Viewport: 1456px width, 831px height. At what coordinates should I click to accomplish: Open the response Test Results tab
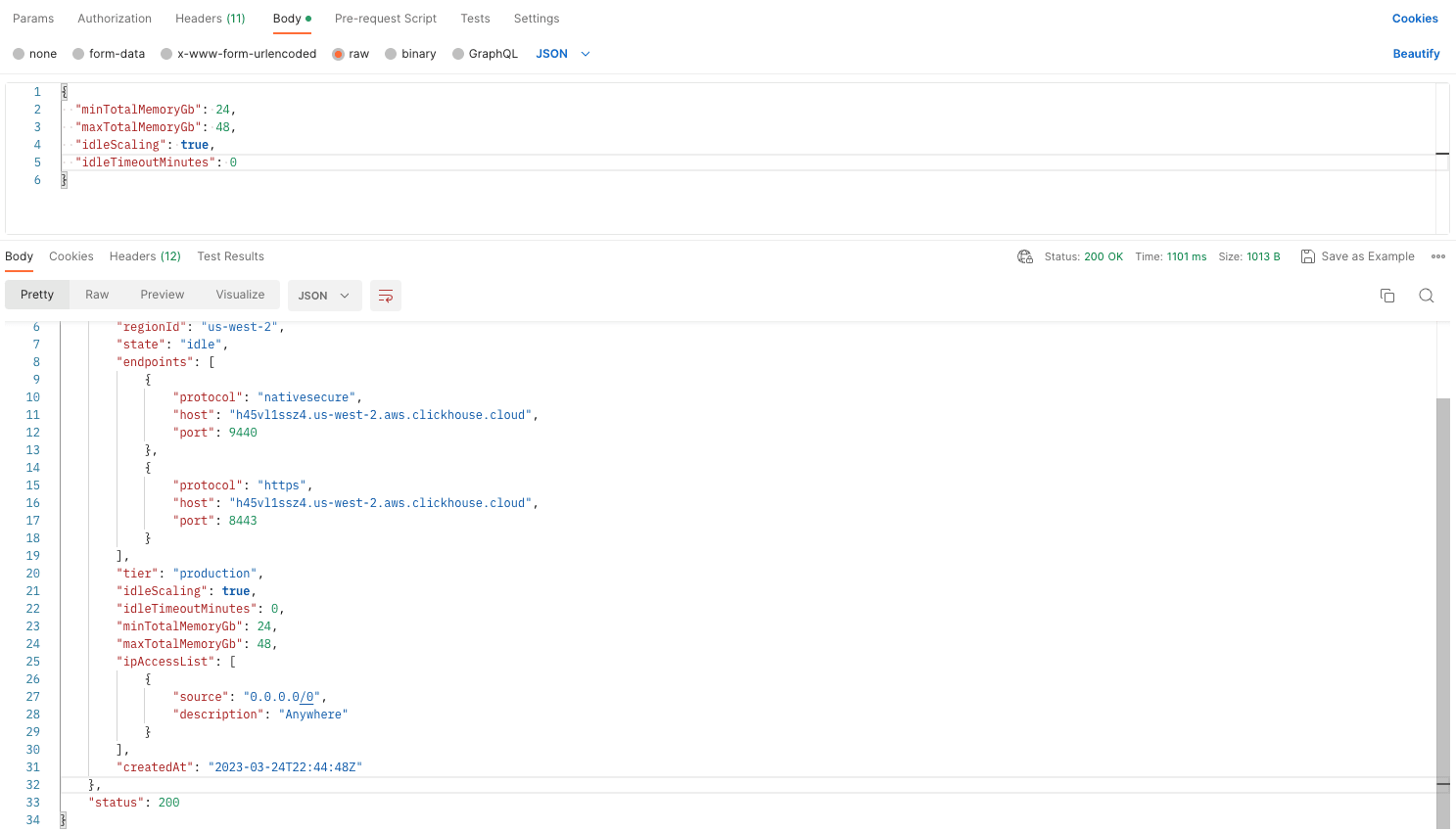230,256
